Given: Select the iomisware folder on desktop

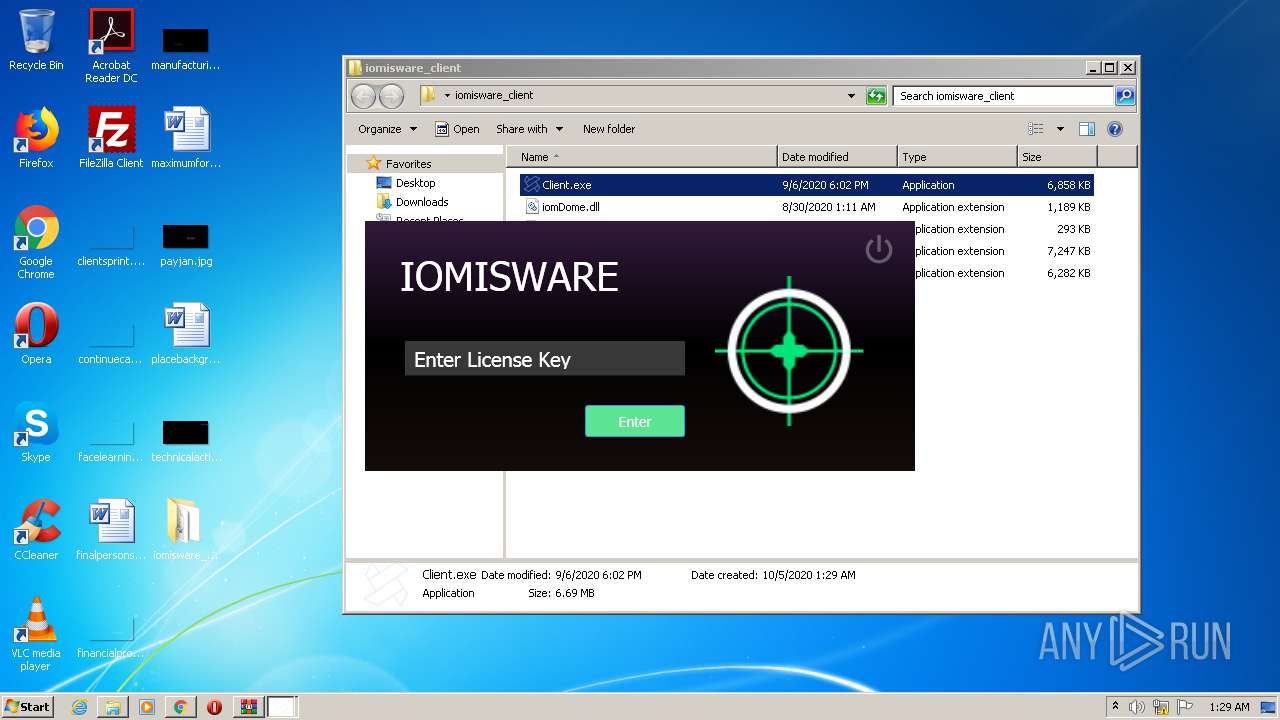Looking at the screenshot, I should 186,530.
